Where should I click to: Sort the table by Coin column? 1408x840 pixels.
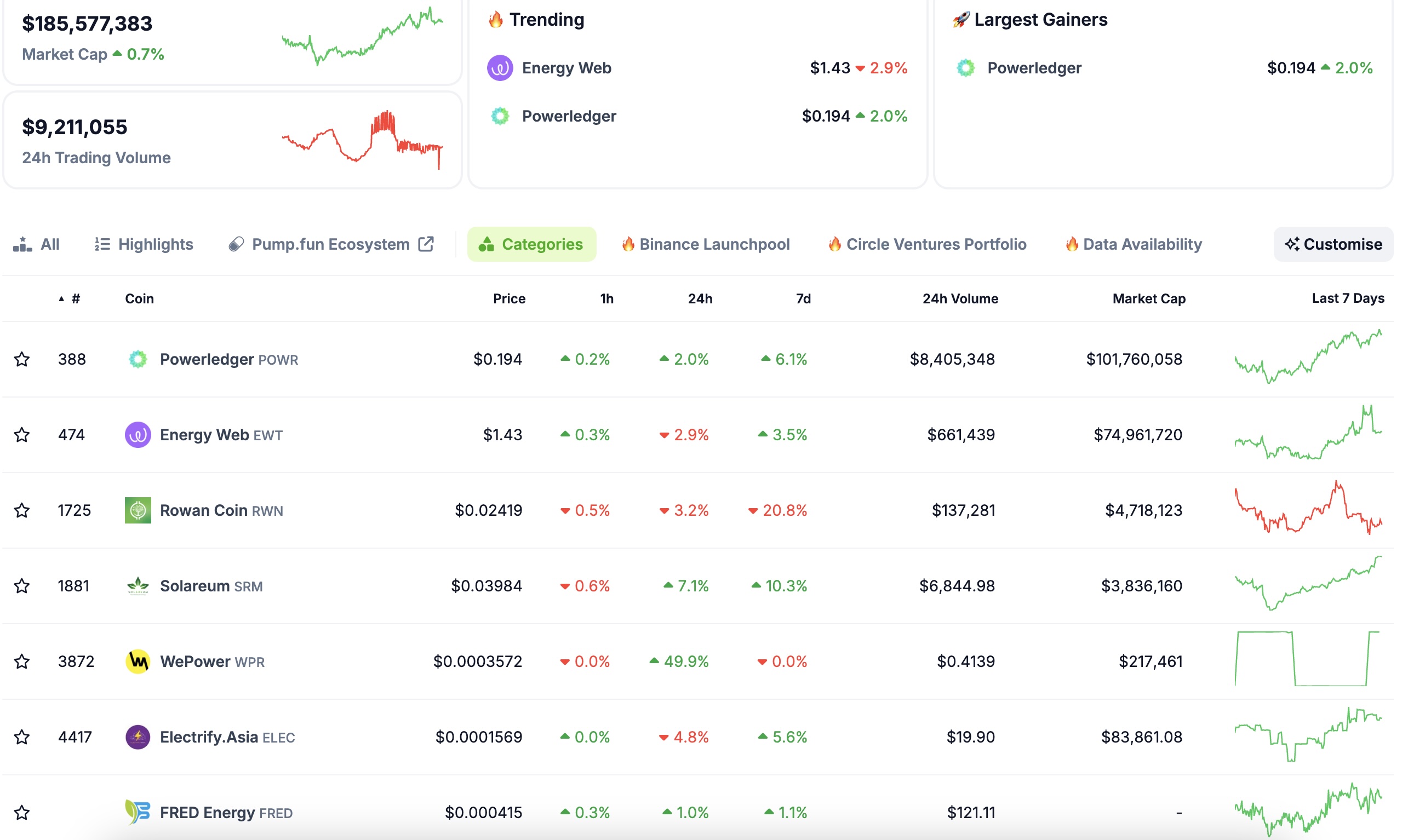click(139, 299)
